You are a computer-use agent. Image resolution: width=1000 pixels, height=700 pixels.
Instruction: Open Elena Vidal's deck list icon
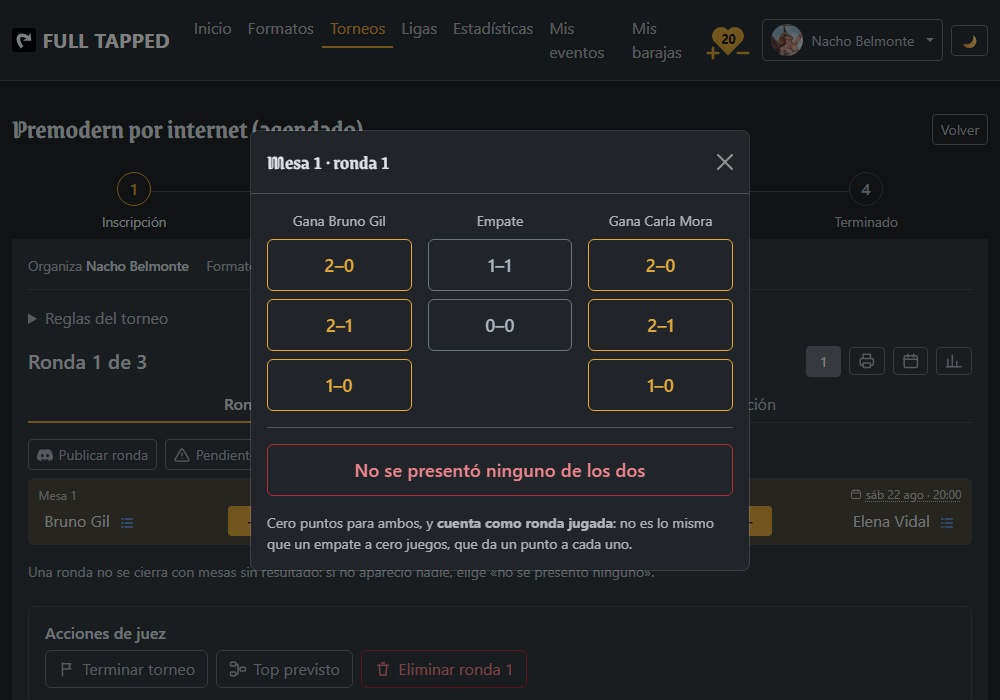point(947,523)
